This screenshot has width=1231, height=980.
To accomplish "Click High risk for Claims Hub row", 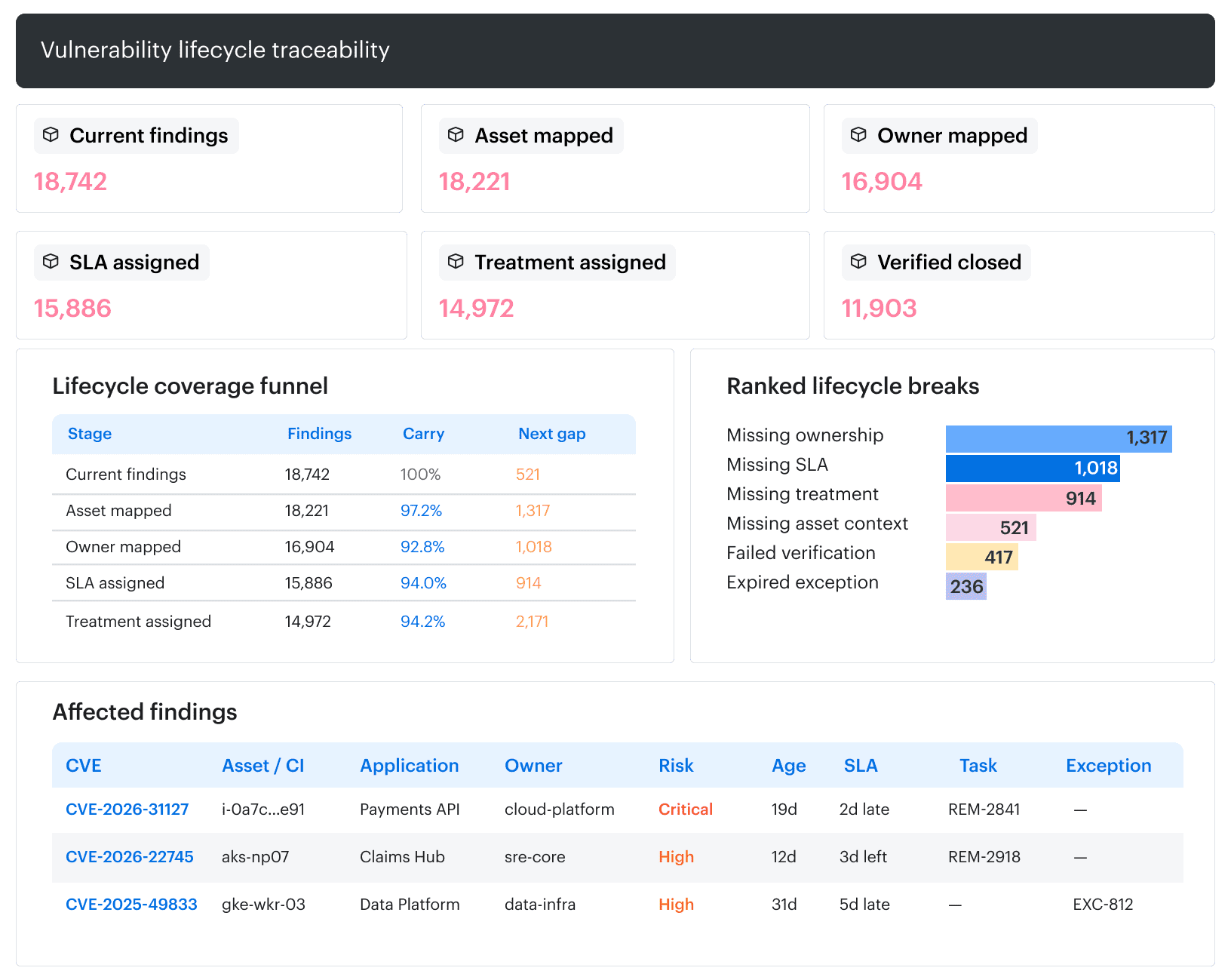I will tap(676, 857).
